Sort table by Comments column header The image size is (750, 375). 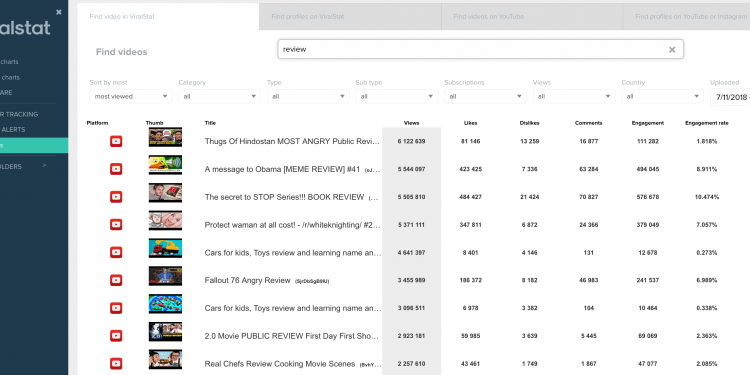click(x=588, y=123)
